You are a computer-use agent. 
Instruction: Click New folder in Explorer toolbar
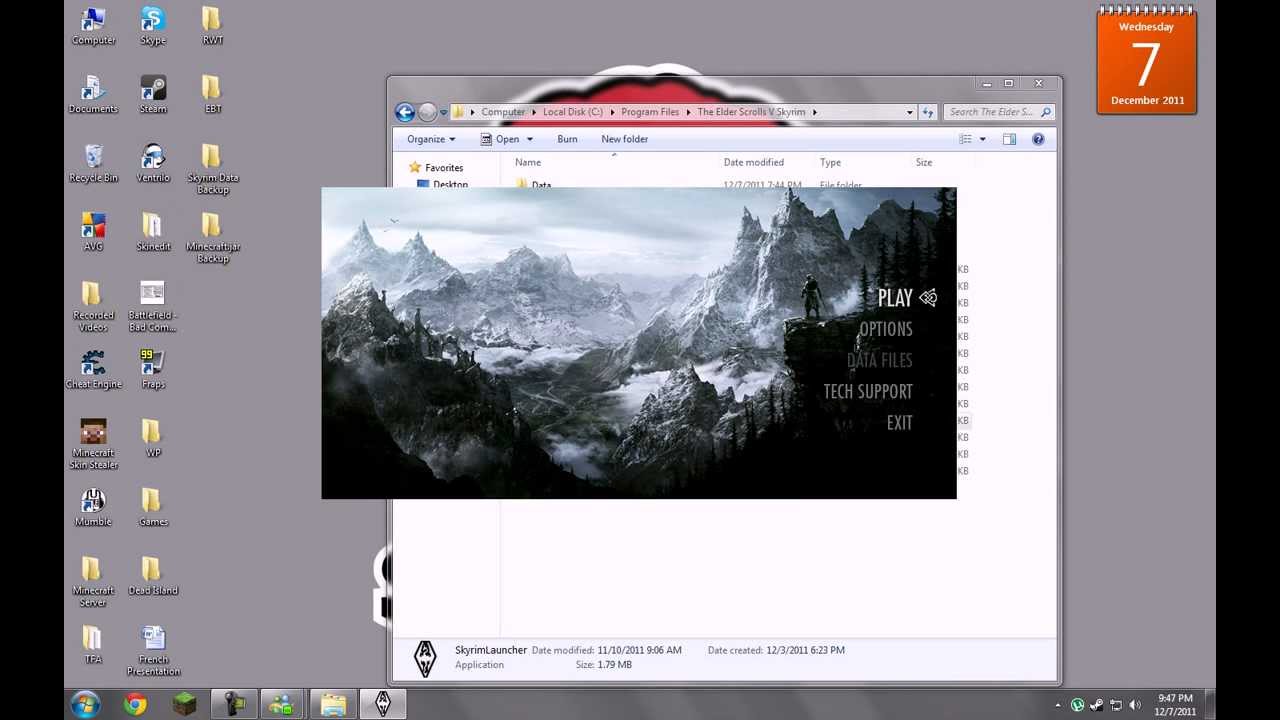pos(625,139)
